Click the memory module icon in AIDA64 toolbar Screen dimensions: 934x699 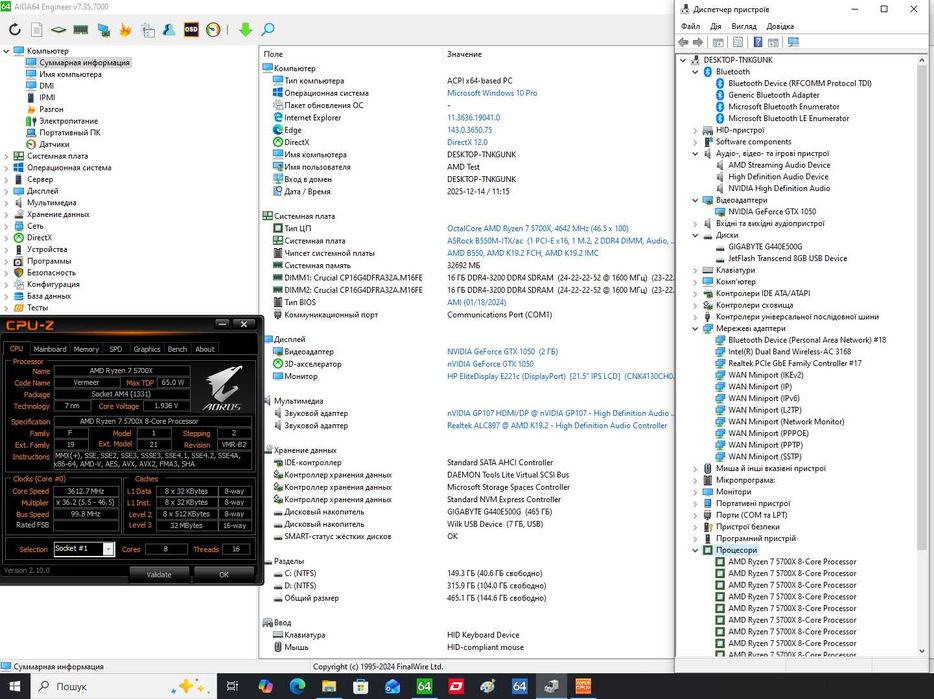(x=80, y=29)
